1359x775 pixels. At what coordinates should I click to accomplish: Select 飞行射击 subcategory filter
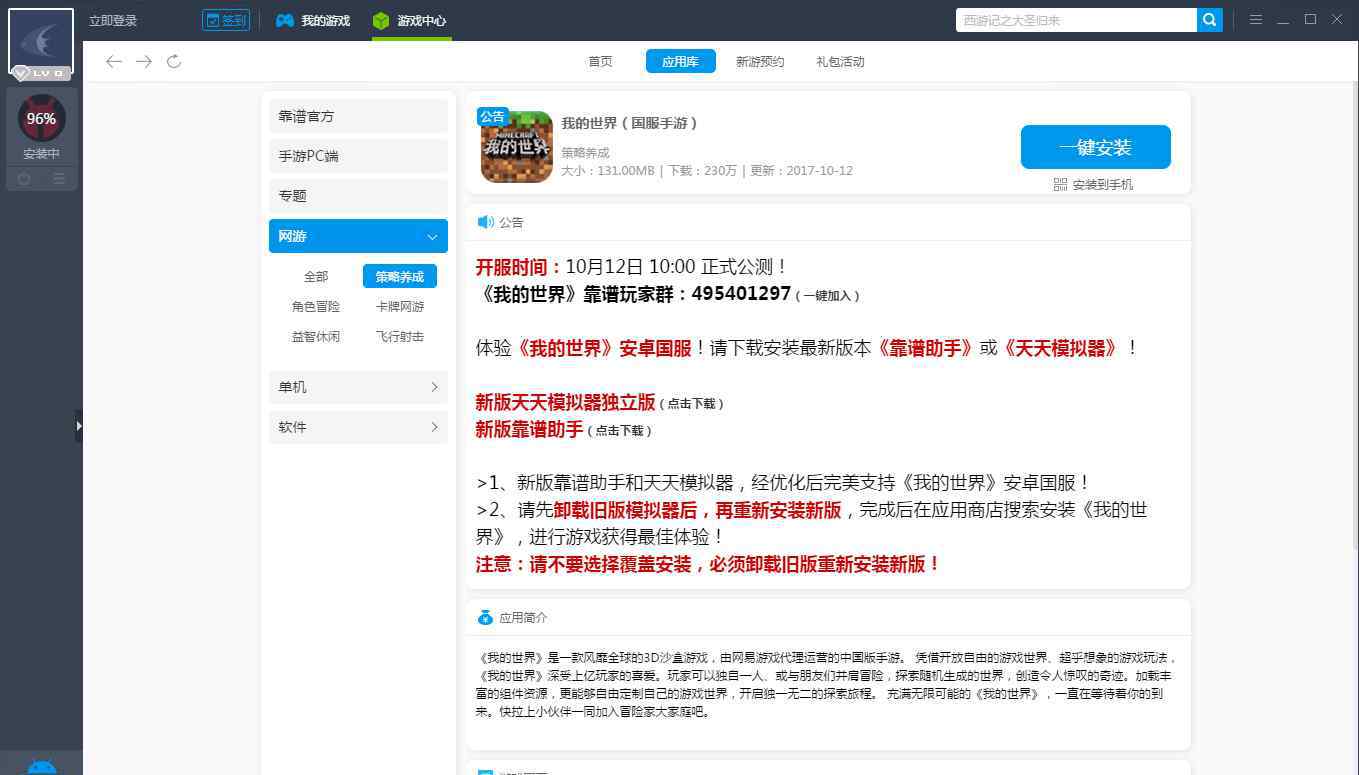[400, 337]
